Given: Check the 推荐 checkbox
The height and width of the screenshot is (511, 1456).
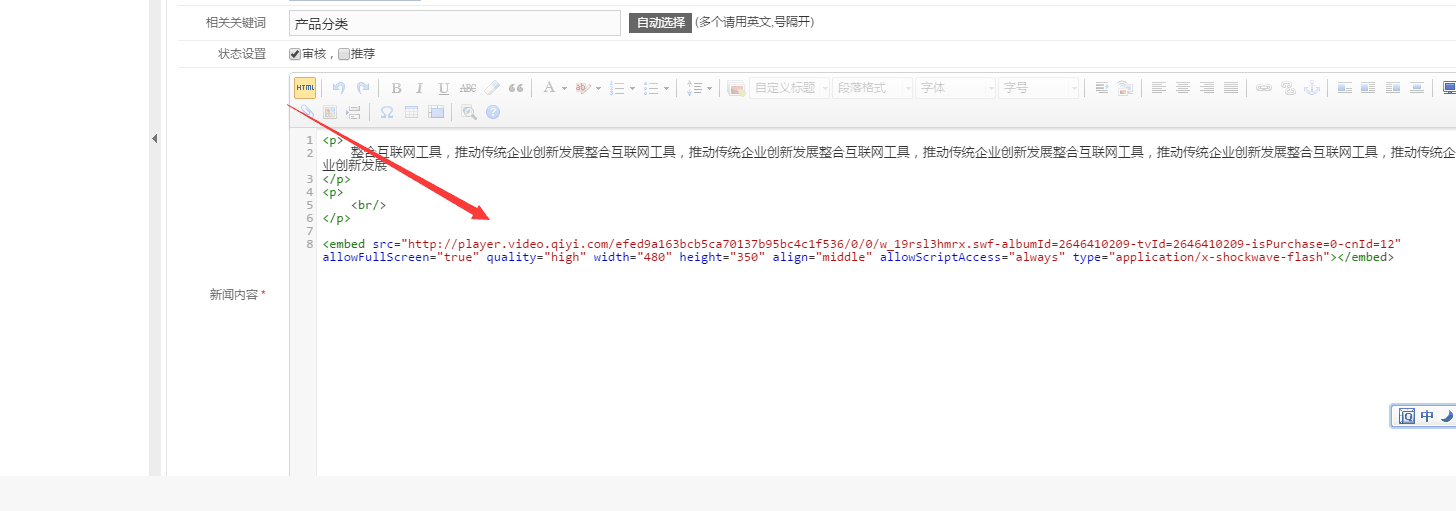Looking at the screenshot, I should pos(344,54).
